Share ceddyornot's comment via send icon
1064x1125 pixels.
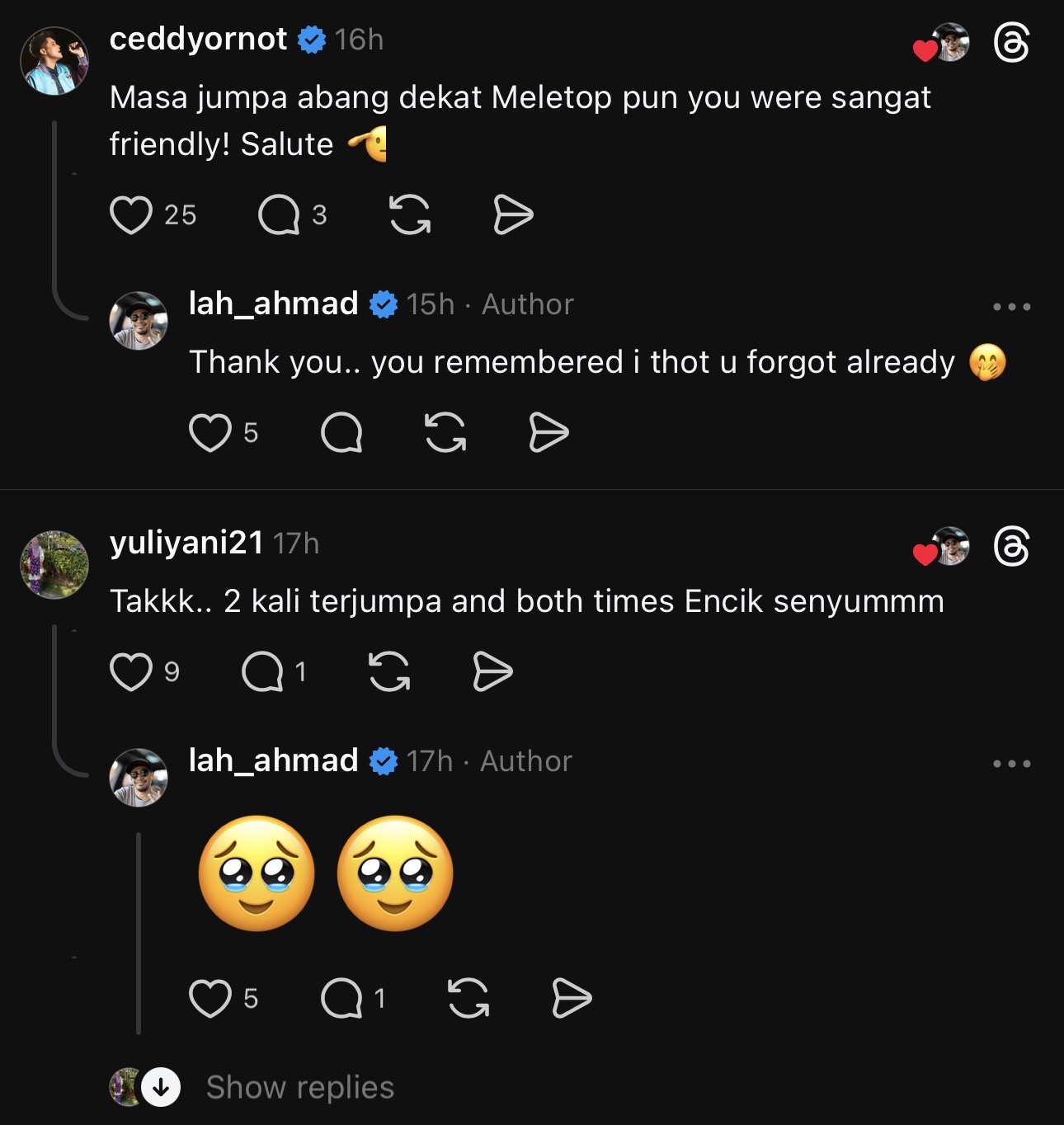point(513,215)
